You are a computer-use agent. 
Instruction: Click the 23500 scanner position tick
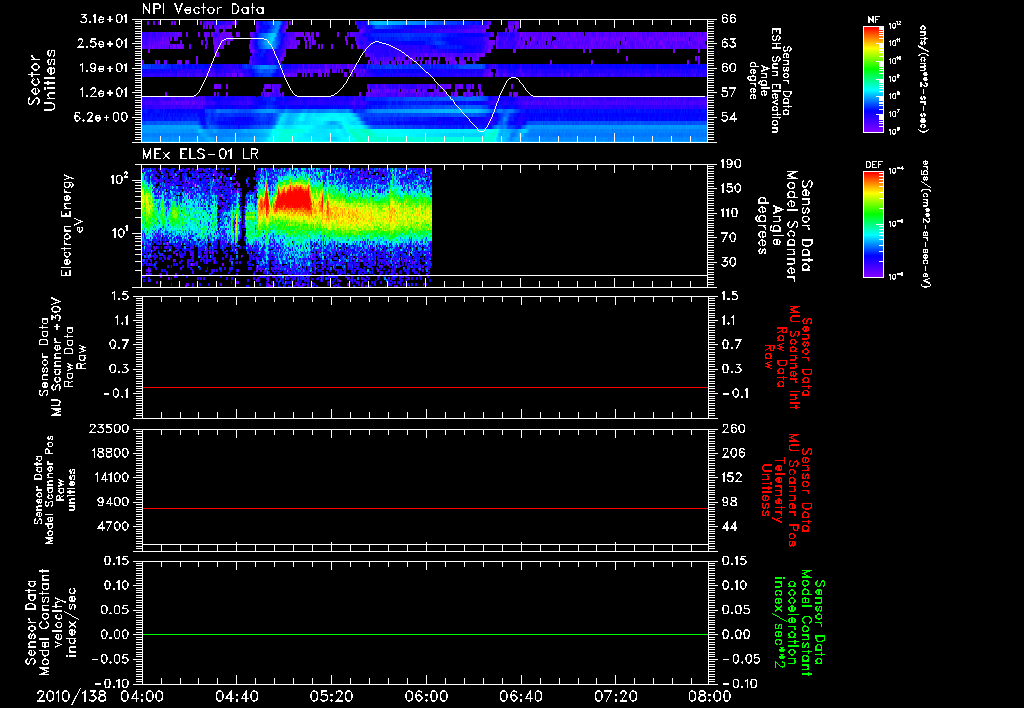[109, 429]
